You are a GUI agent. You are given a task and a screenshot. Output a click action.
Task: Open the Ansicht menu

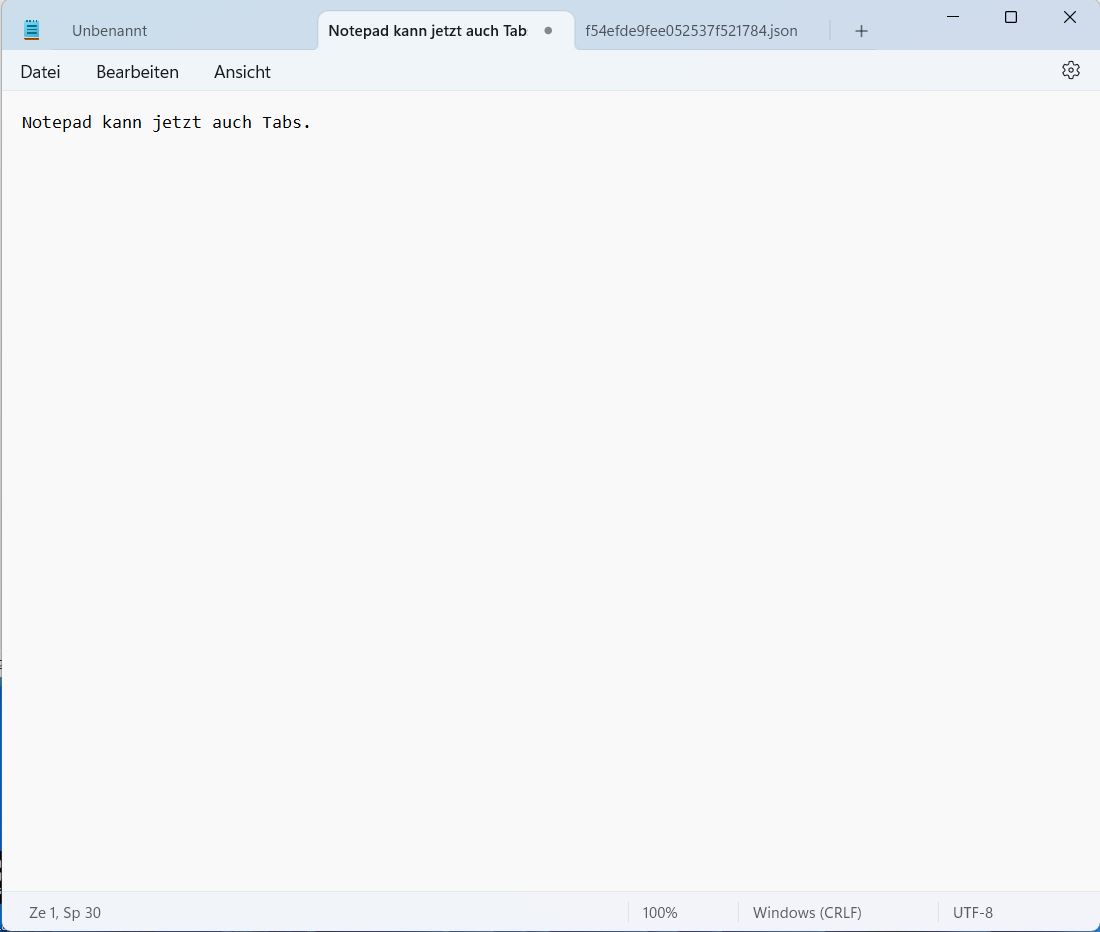click(242, 72)
